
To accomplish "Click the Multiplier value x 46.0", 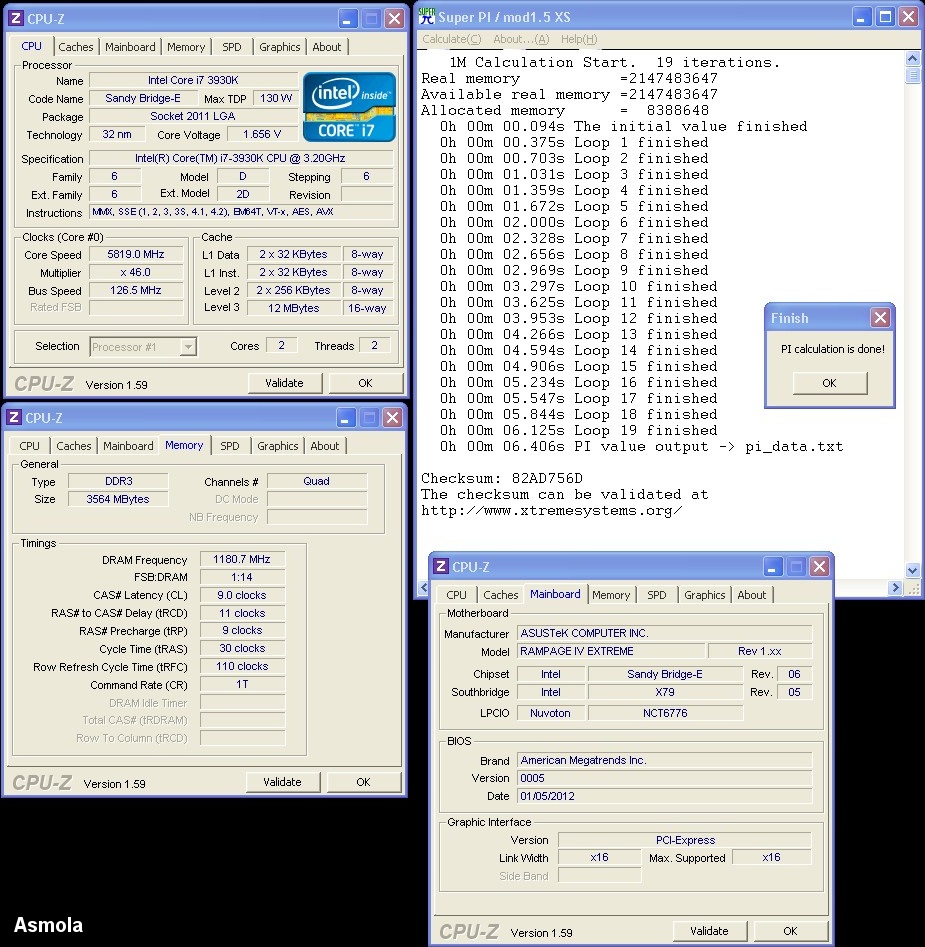I will coord(136,272).
